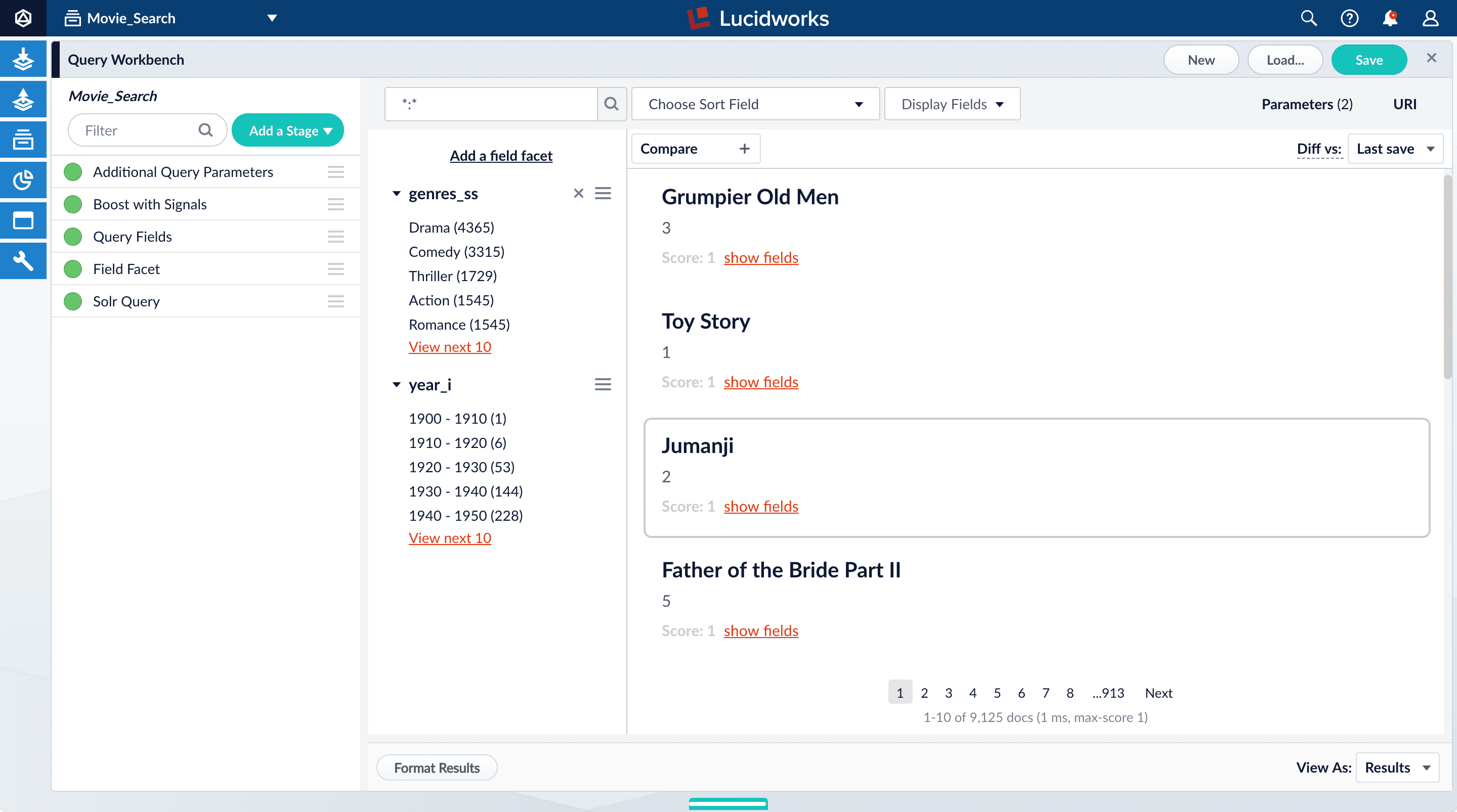
Task: Click the magnifier icon next to query box
Action: 612,104
